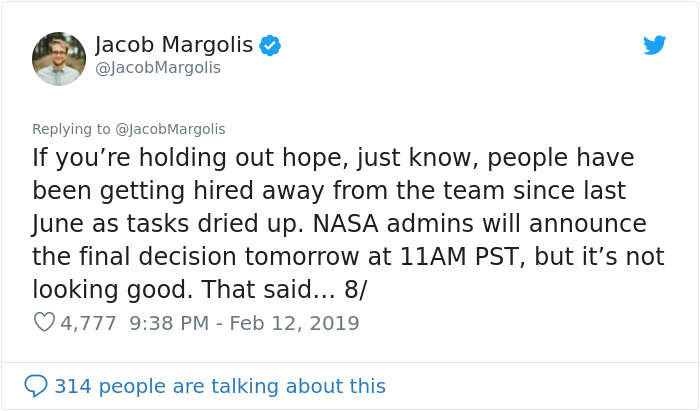Click the blue verified checkmark badge
700x411 pixels.
pyautogui.click(x=269, y=45)
